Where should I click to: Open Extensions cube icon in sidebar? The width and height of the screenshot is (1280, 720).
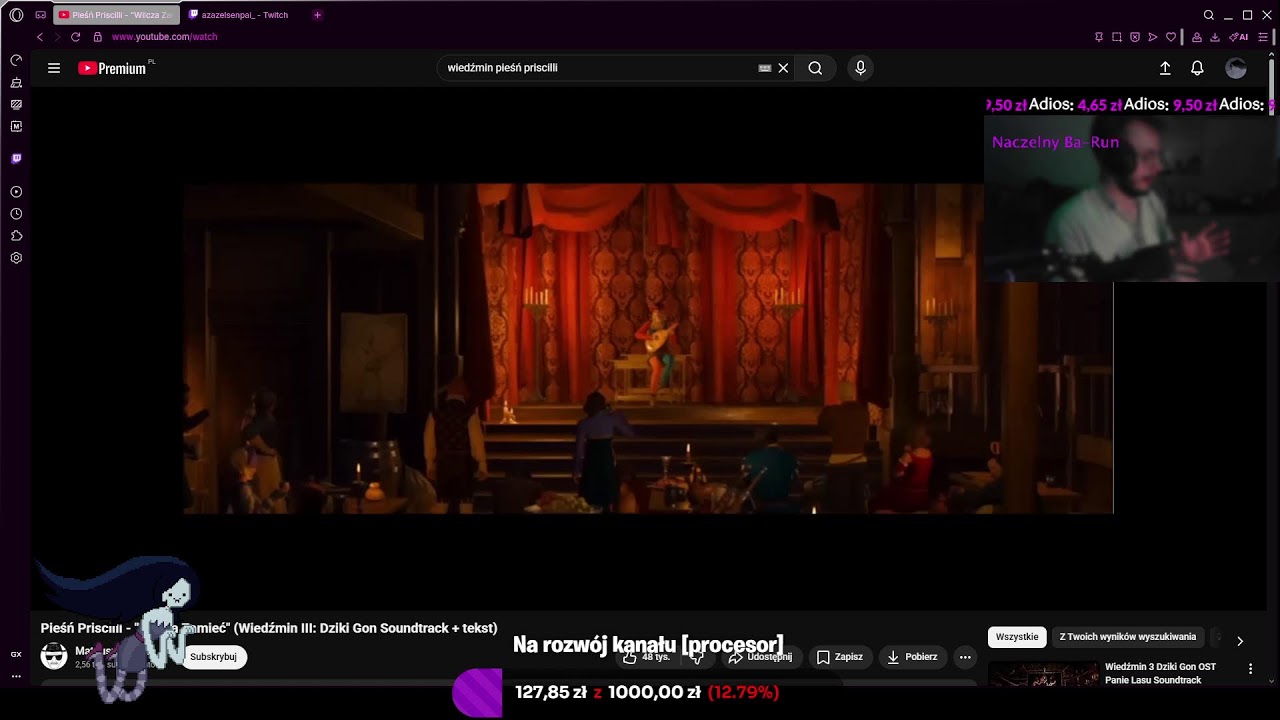pos(16,236)
